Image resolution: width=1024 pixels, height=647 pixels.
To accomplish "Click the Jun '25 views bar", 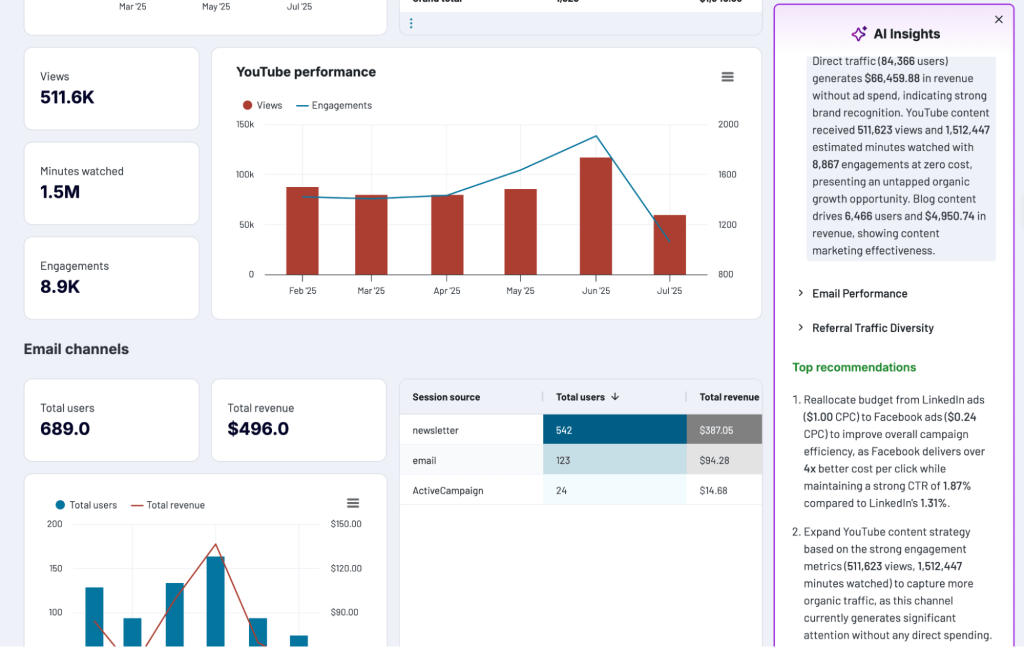I will click(596, 216).
